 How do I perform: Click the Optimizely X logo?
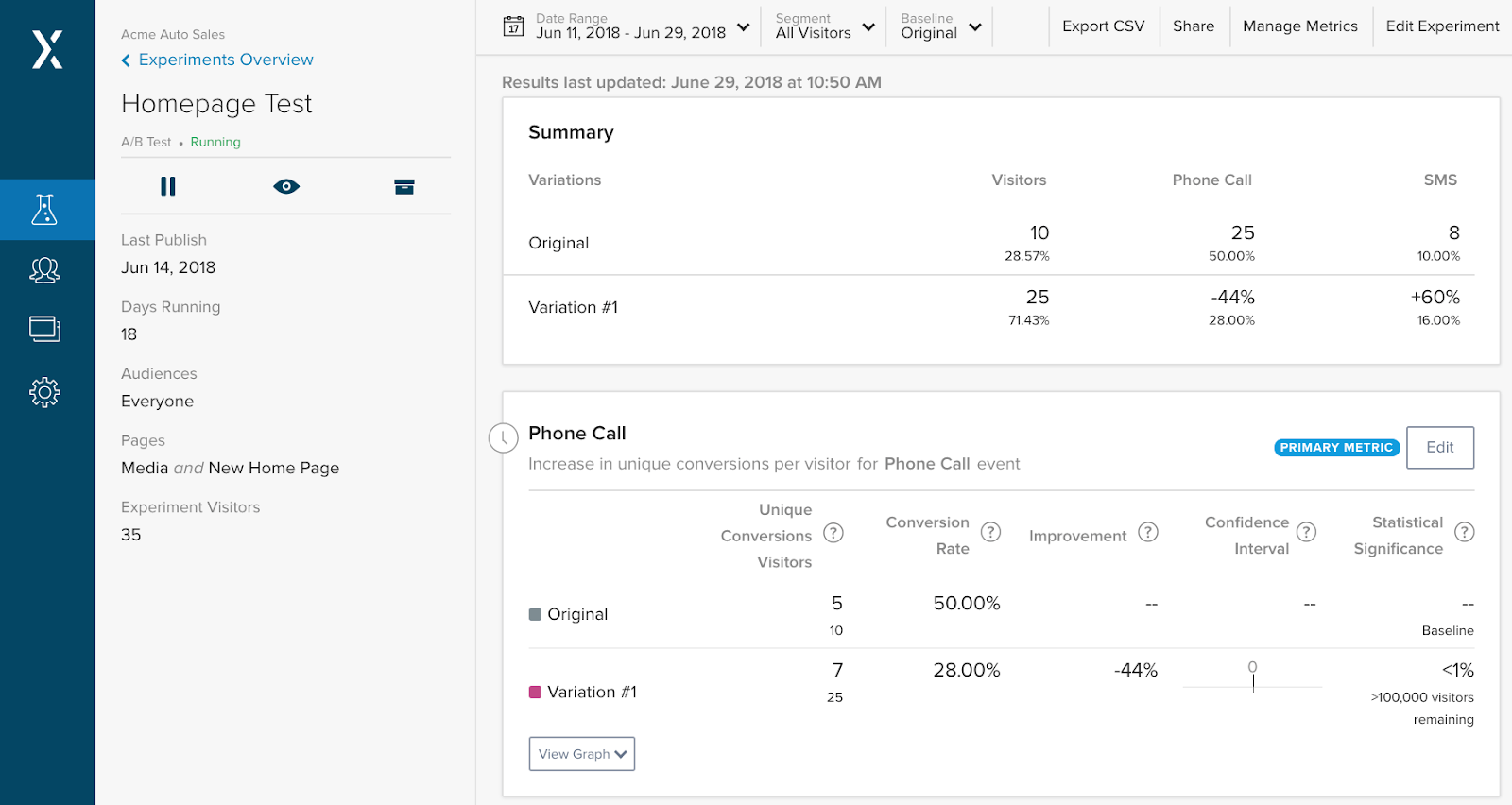pos(47,50)
